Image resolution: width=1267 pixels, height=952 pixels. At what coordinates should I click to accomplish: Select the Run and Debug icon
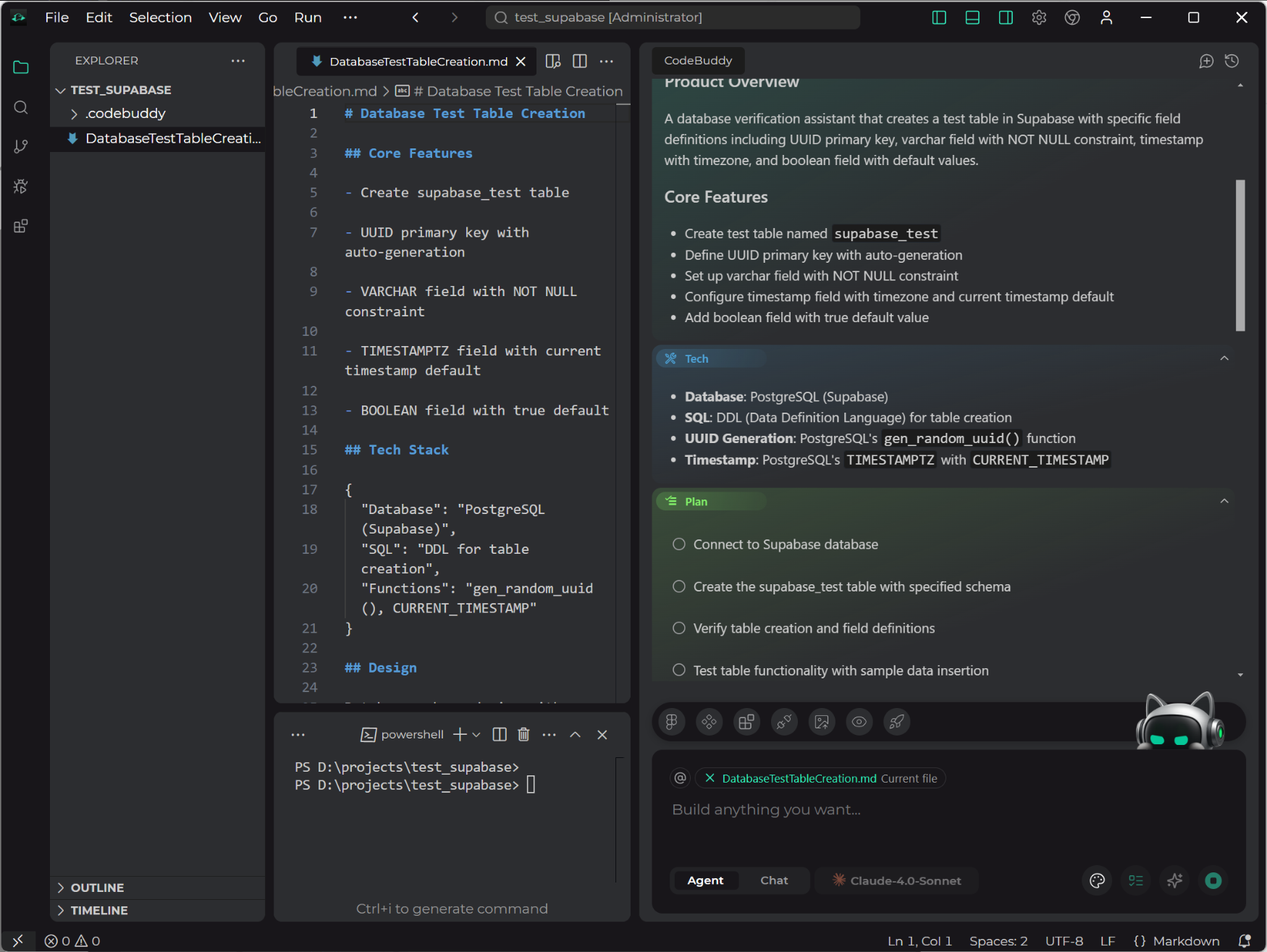pyautogui.click(x=20, y=186)
